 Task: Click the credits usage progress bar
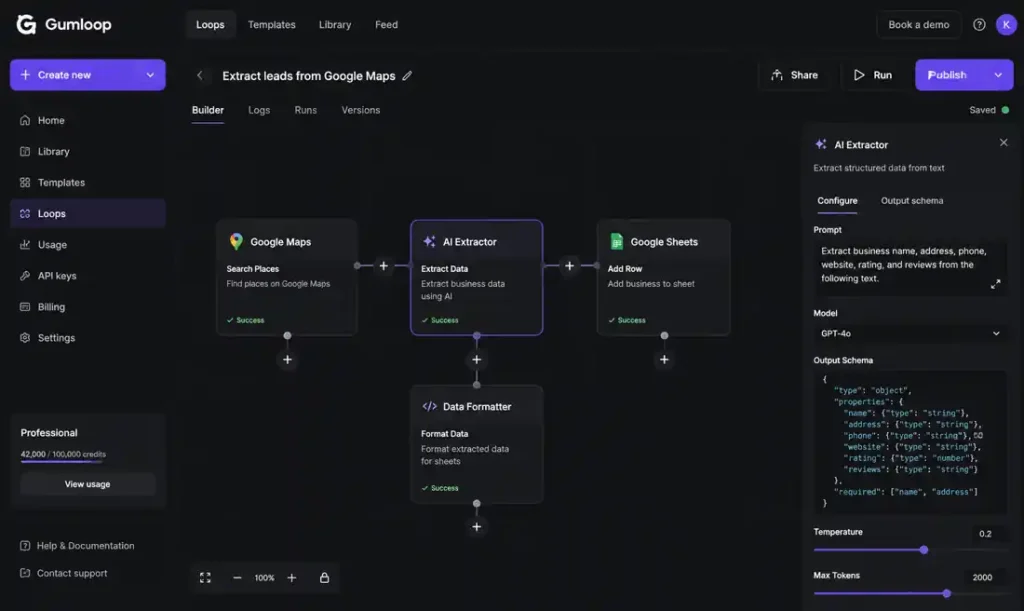pyautogui.click(x=61, y=462)
